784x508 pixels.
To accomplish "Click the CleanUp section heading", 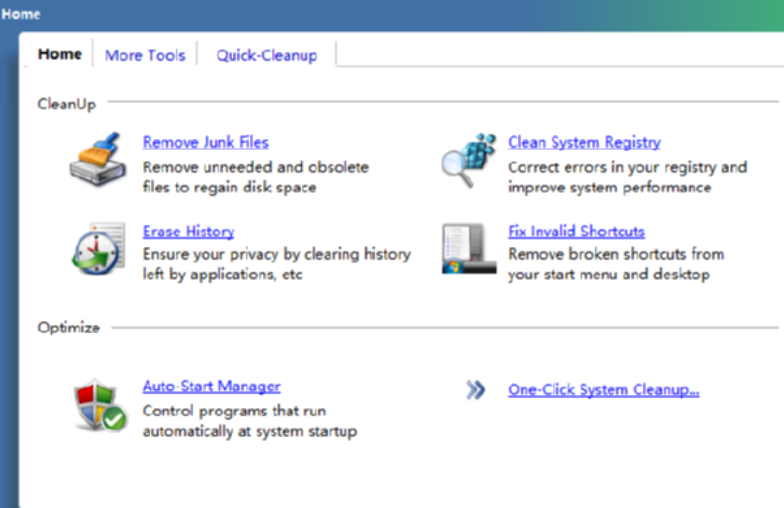I will pos(66,104).
